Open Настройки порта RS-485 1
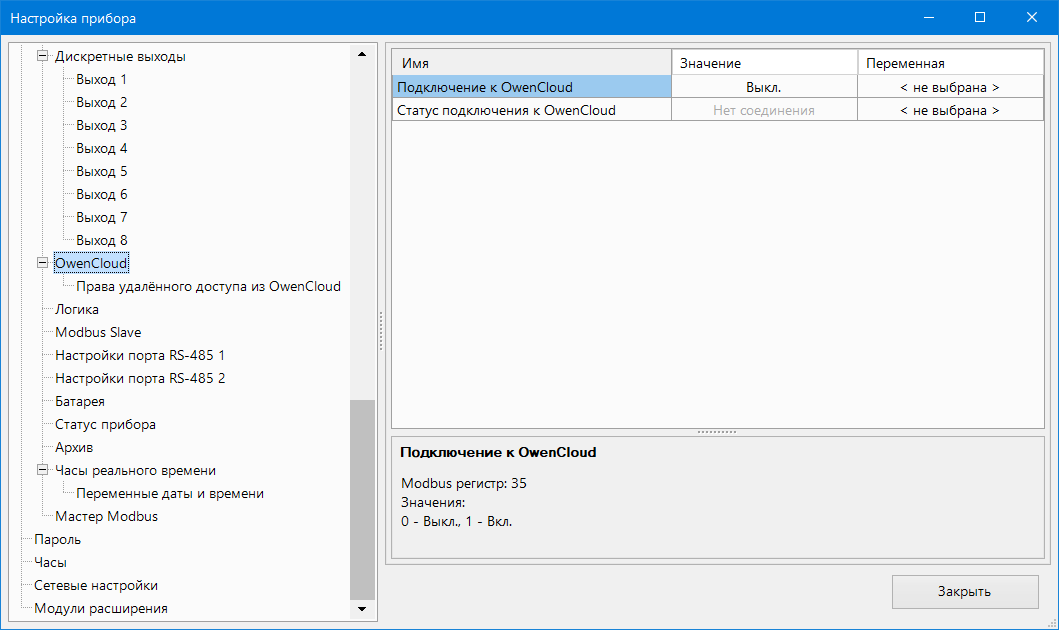The height and width of the screenshot is (630, 1059). (140, 355)
